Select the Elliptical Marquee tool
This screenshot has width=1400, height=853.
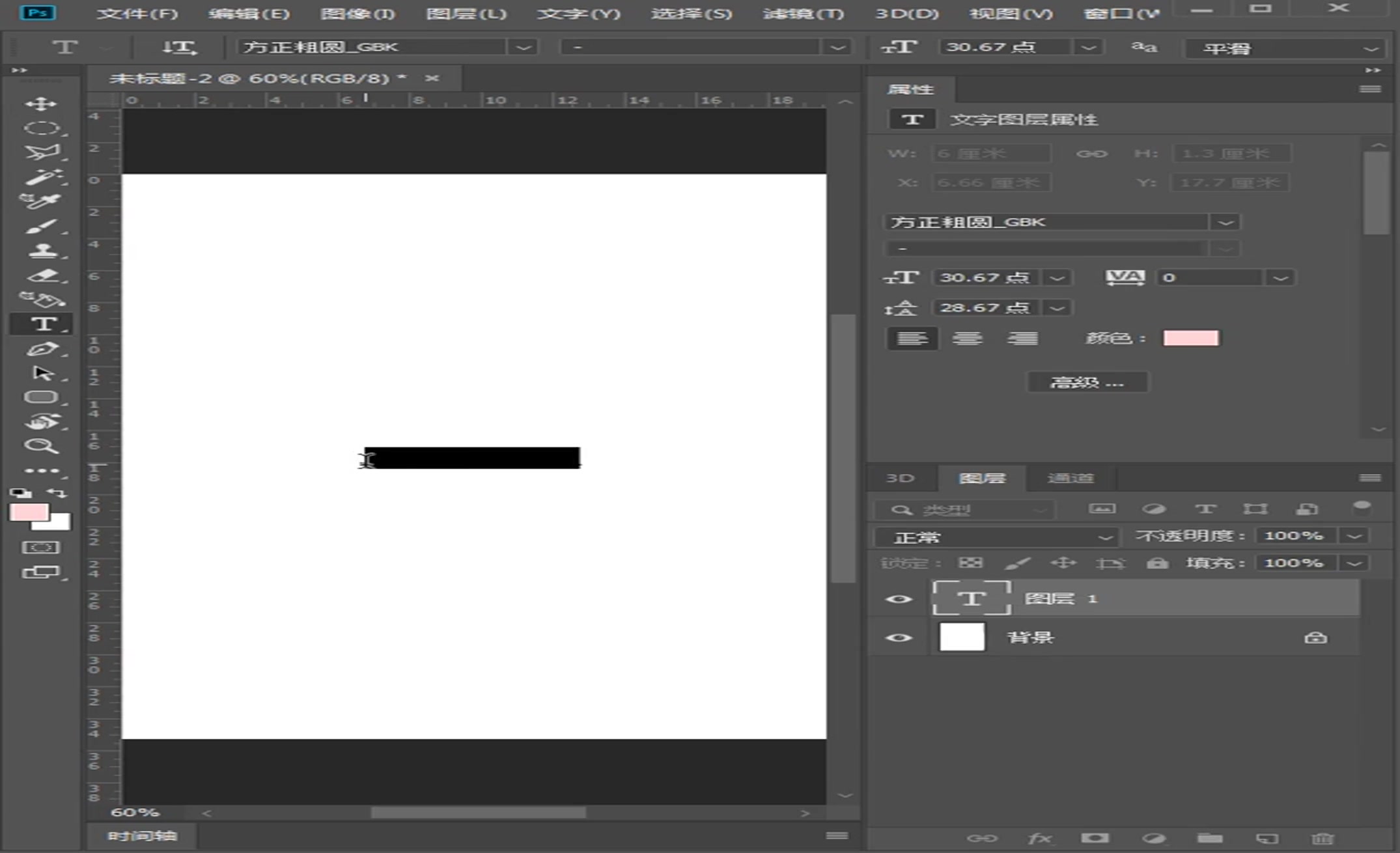[x=41, y=128]
